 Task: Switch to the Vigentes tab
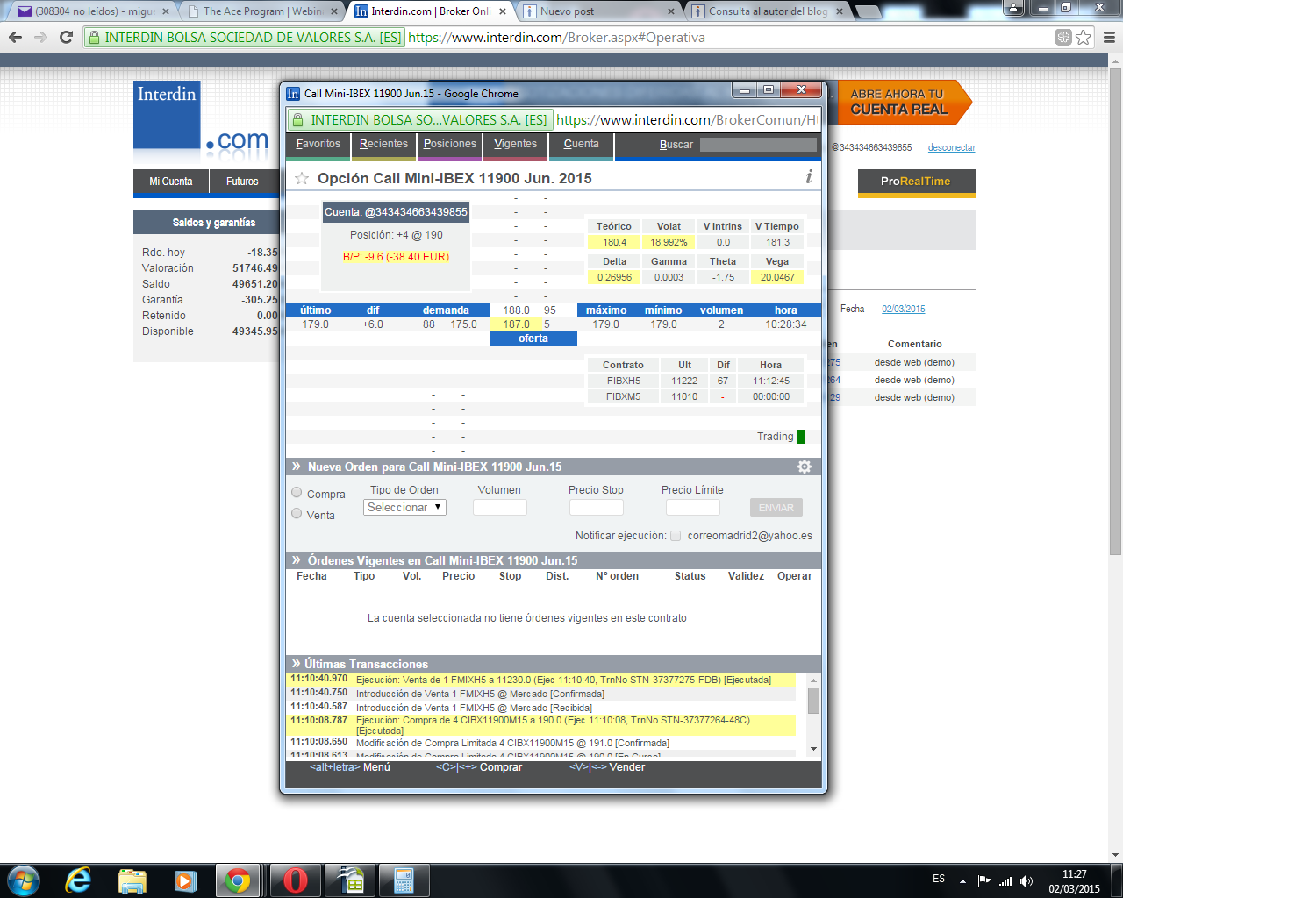[515, 145]
